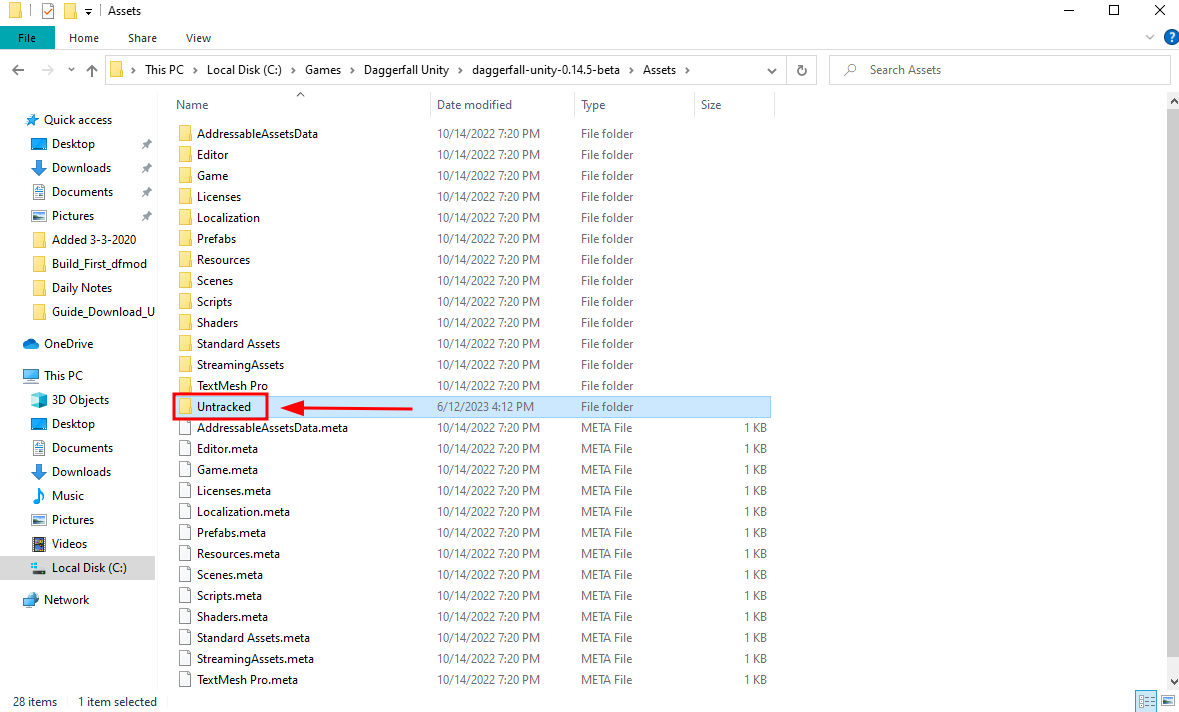Open the recent locations dropdown arrow

pyautogui.click(x=71, y=70)
